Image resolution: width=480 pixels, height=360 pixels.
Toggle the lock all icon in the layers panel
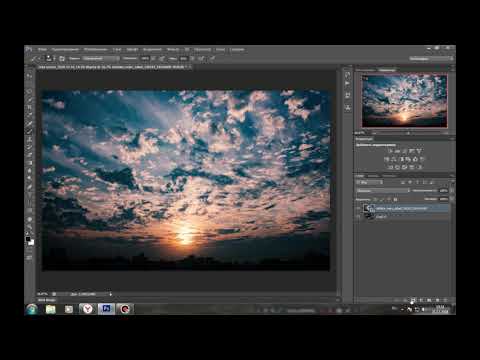395,199
